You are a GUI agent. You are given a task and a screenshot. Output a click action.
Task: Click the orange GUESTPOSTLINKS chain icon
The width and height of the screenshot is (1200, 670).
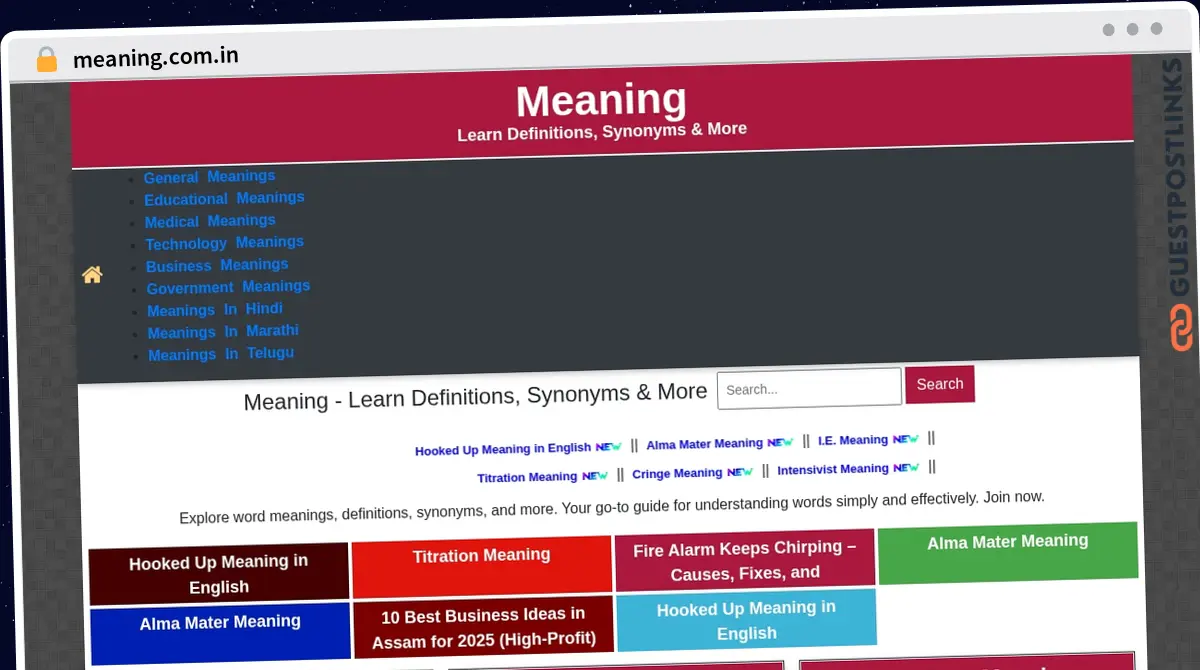(1180, 327)
